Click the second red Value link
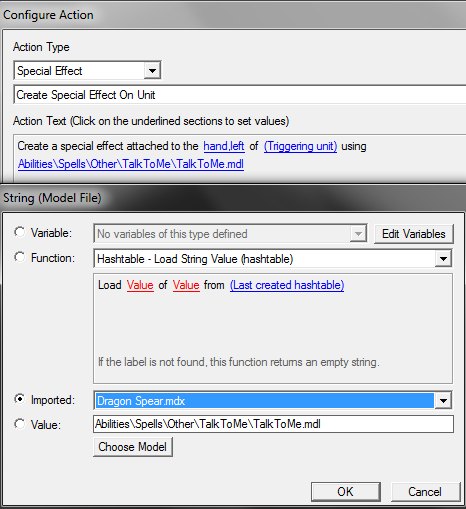This screenshot has height=509, width=466. 186,285
